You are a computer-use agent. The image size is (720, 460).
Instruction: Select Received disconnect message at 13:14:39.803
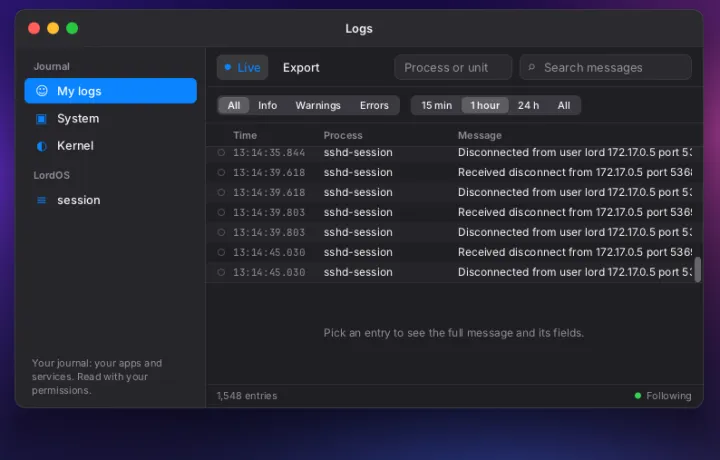574,212
